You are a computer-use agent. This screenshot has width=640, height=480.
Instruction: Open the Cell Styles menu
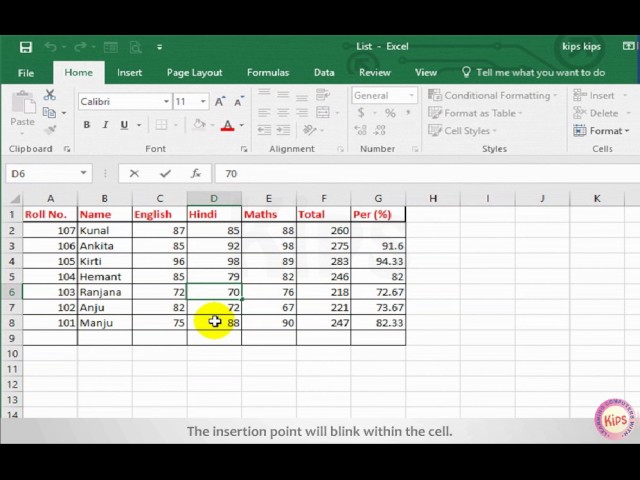pyautogui.click(x=462, y=131)
